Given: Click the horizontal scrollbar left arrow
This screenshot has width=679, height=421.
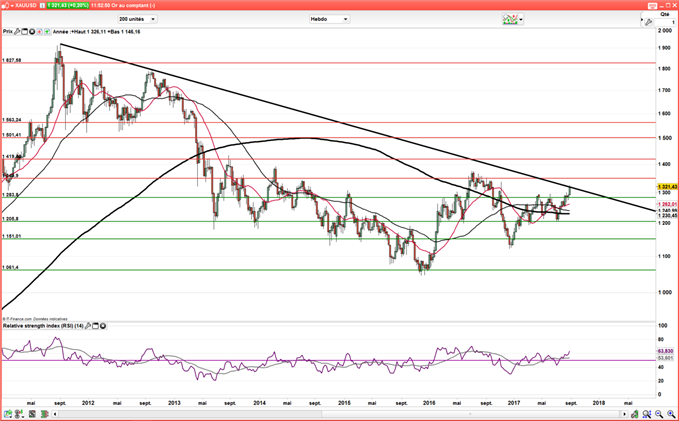Looking at the screenshot, I should pyautogui.click(x=55, y=414).
